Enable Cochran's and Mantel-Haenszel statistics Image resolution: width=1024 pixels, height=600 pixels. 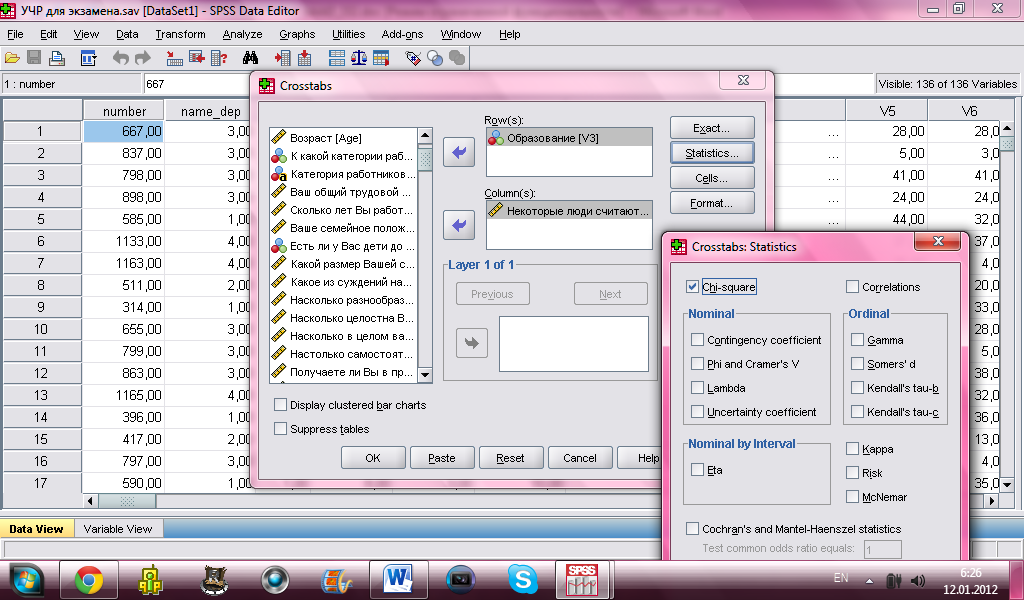[x=693, y=529]
